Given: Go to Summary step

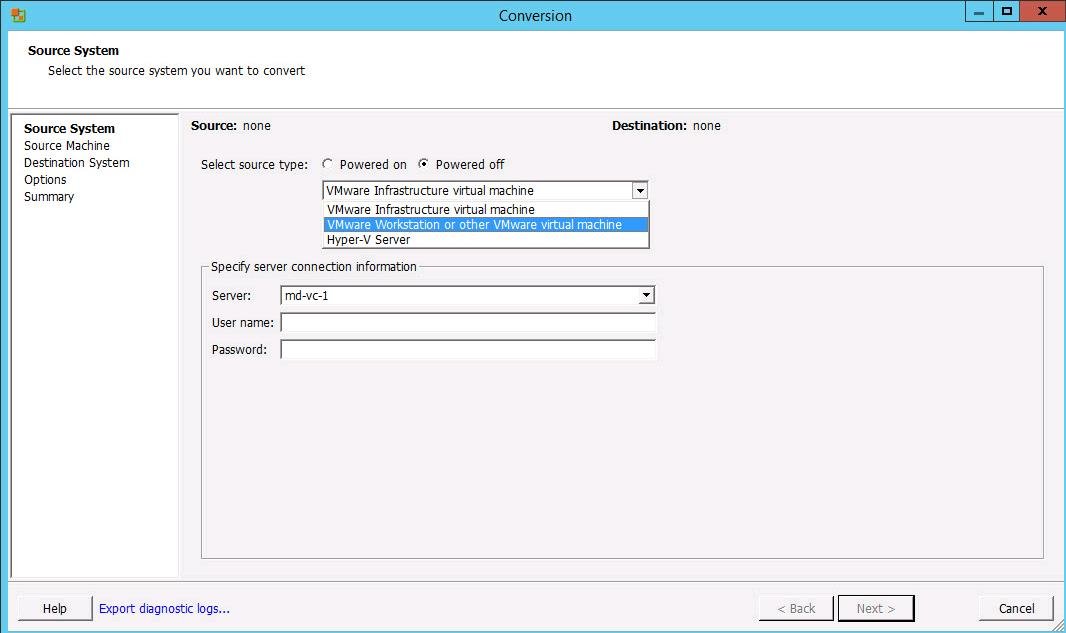Looking at the screenshot, I should (49, 196).
